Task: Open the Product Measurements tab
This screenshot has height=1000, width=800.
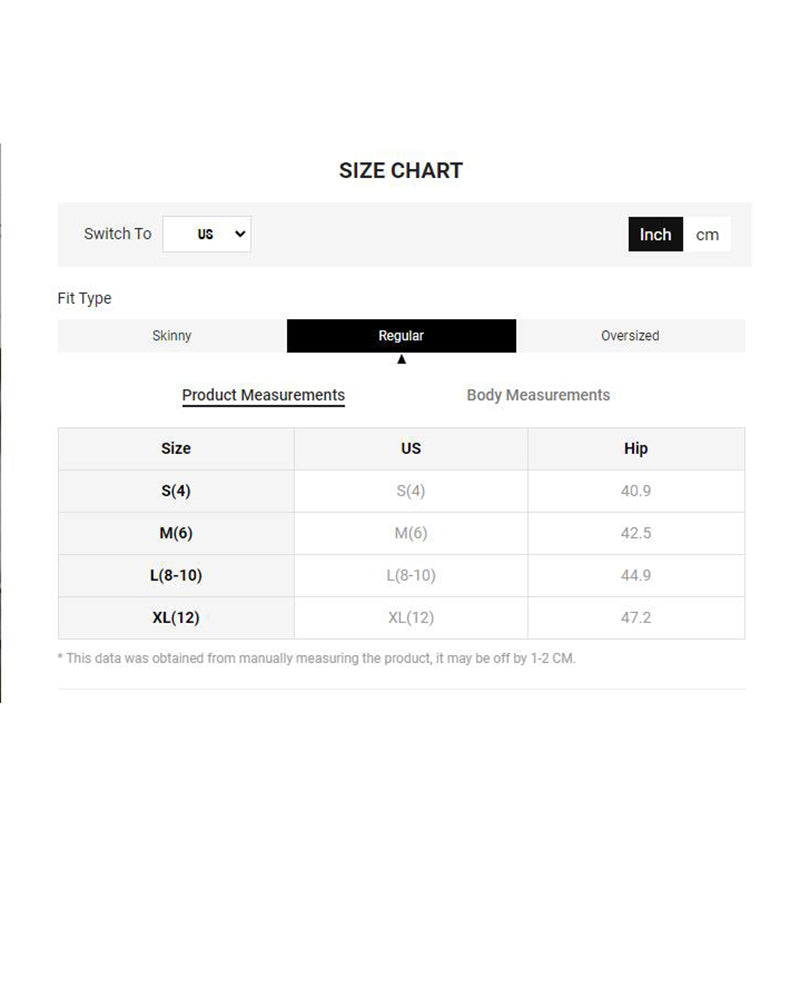Action: (263, 395)
